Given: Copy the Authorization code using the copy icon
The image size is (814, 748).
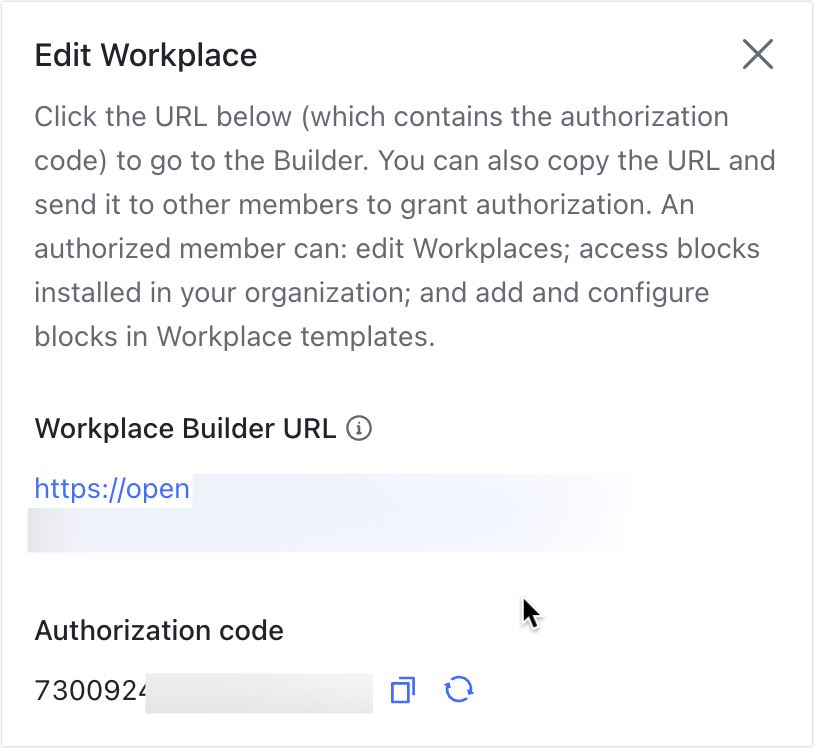Looking at the screenshot, I should (x=402, y=690).
